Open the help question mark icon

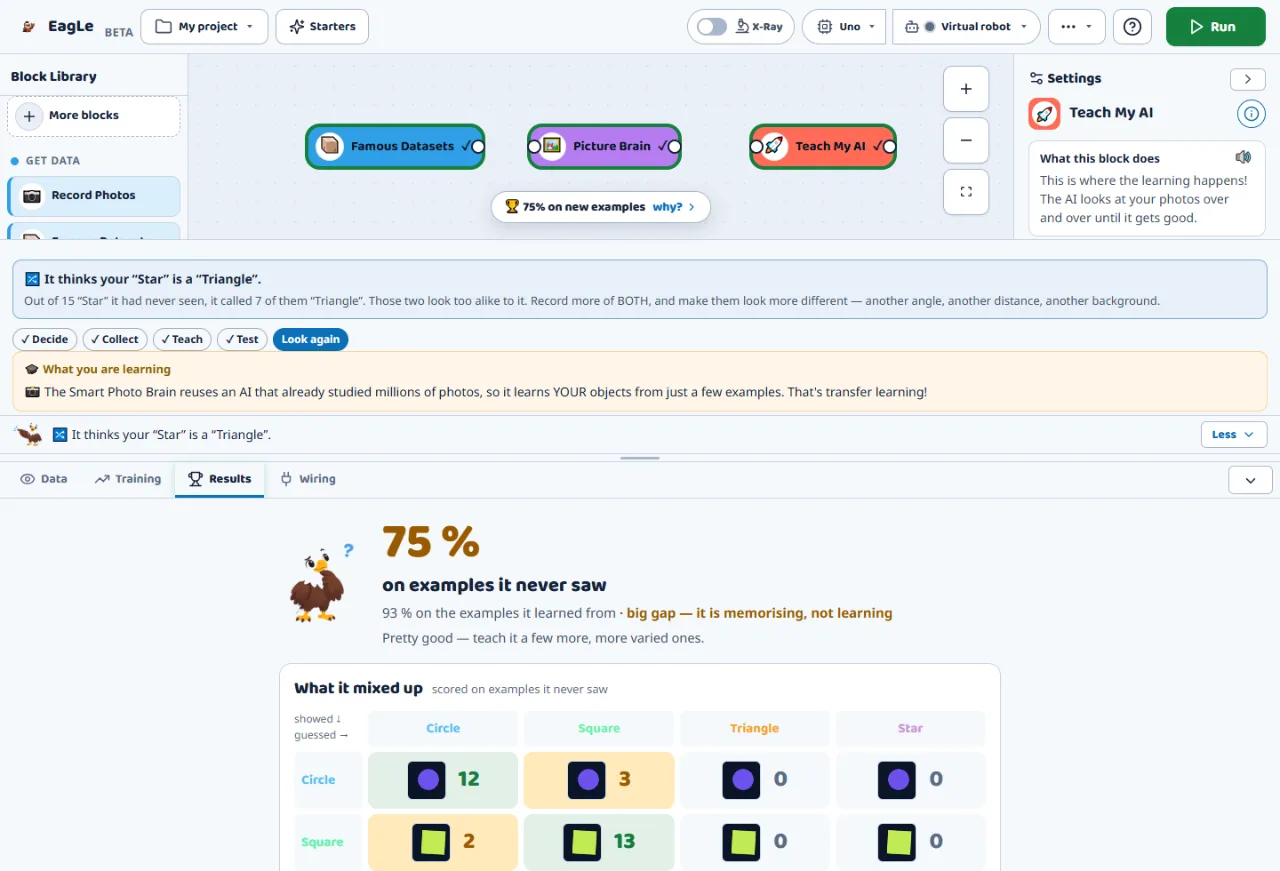coord(1132,27)
